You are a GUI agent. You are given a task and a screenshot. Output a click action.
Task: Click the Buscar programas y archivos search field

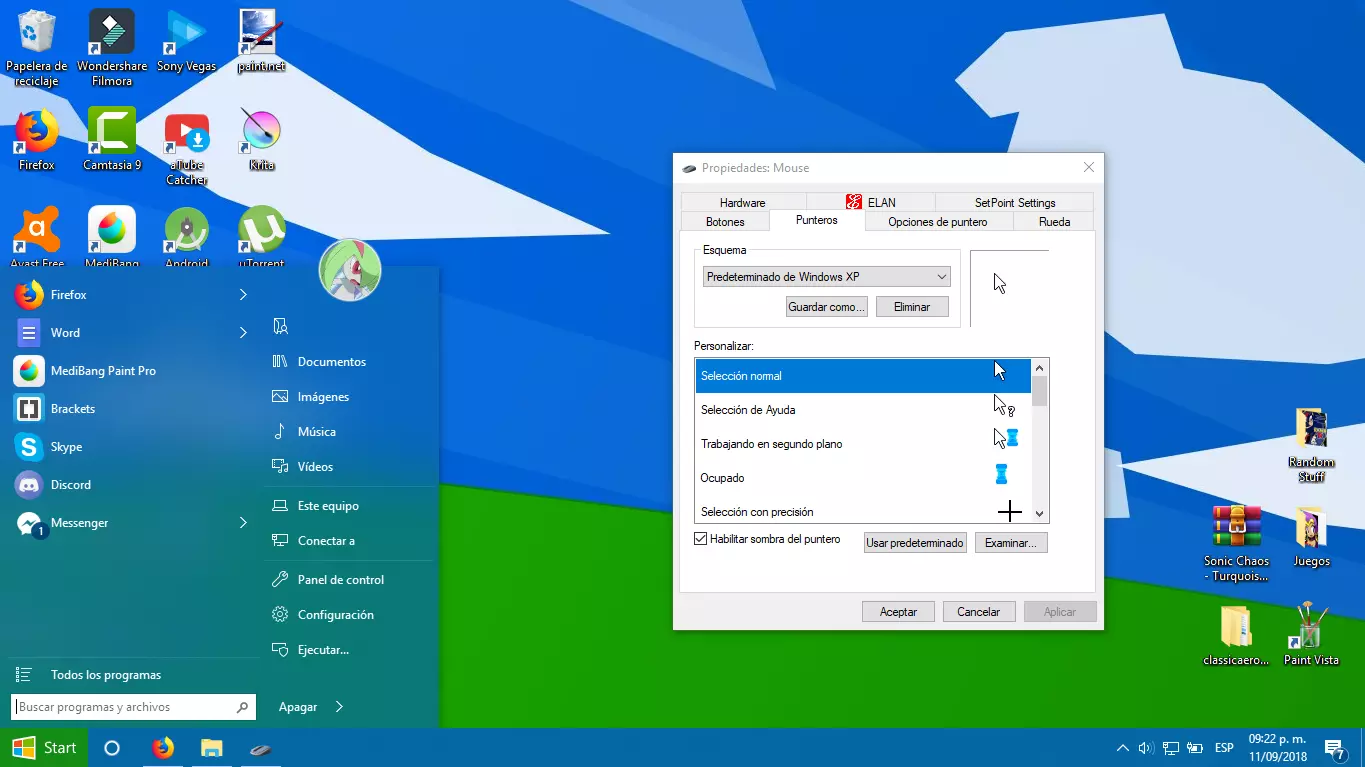coord(126,707)
